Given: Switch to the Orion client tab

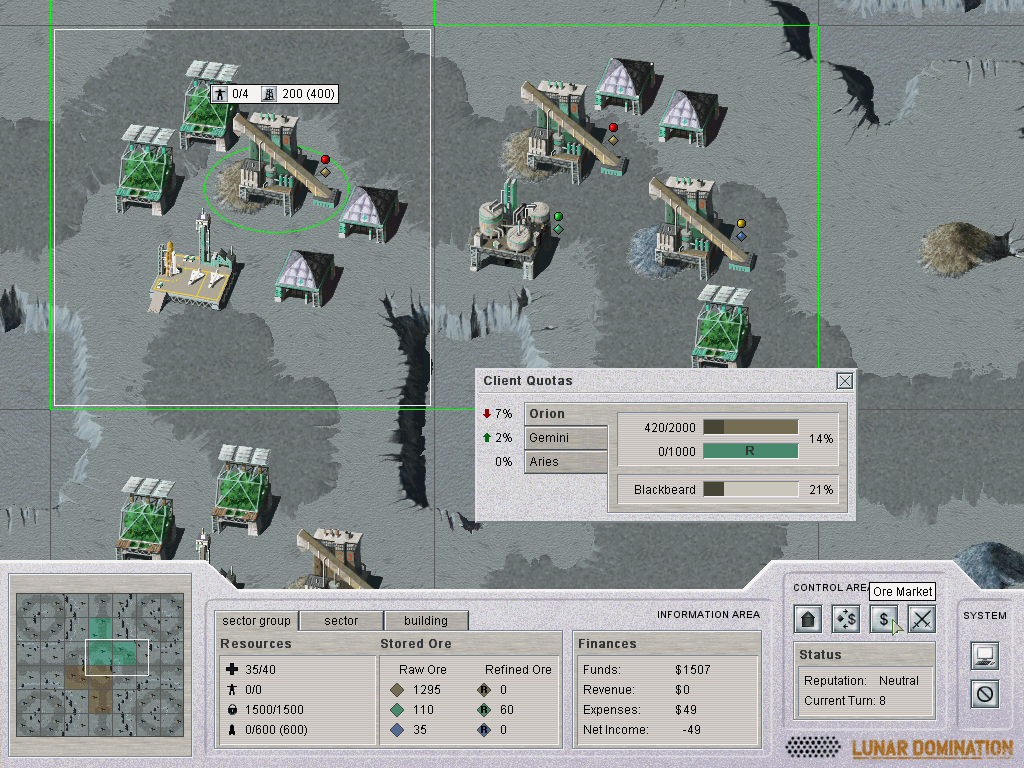Looking at the screenshot, I should (566, 414).
